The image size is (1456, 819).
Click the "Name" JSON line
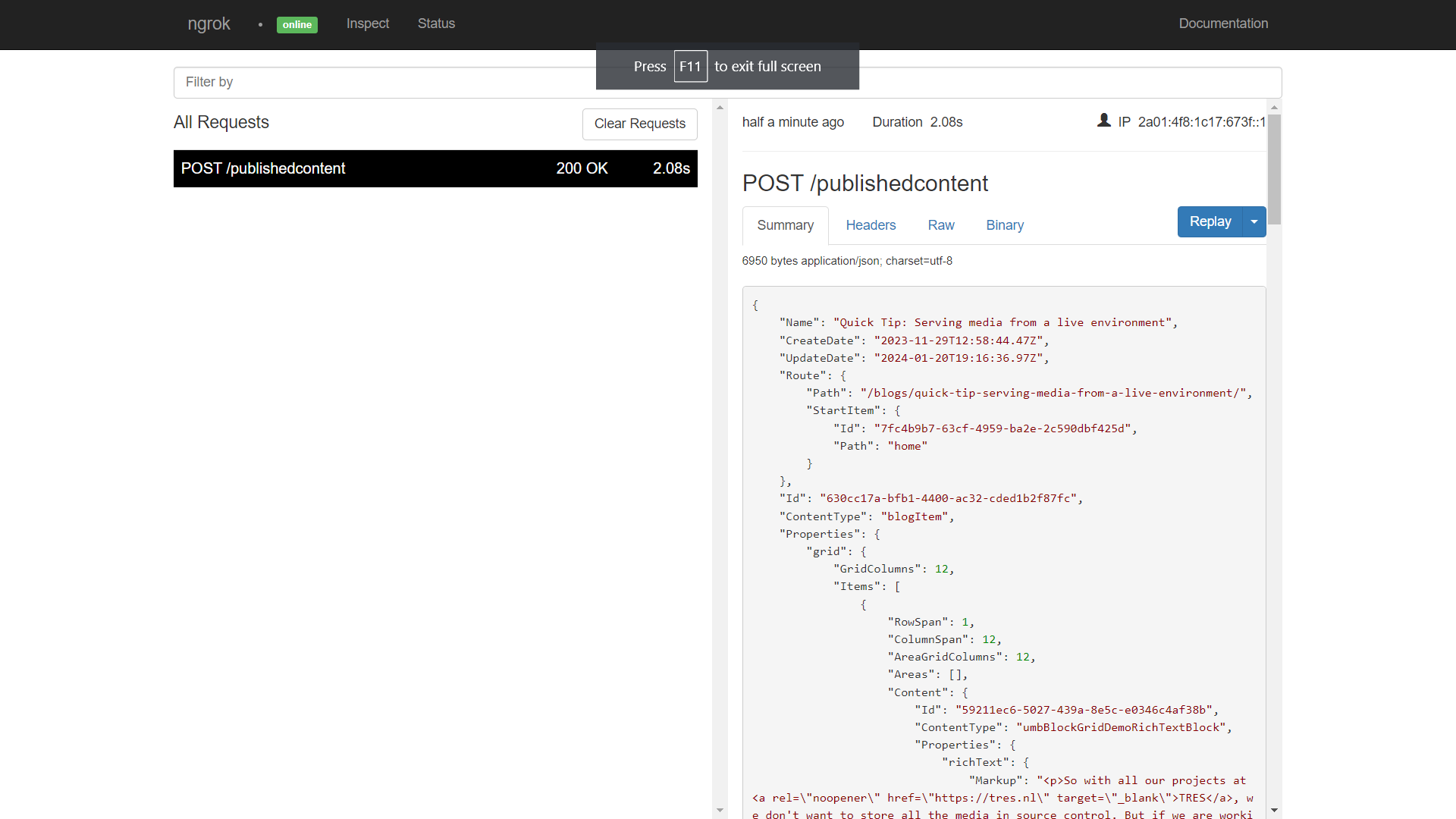click(x=978, y=322)
